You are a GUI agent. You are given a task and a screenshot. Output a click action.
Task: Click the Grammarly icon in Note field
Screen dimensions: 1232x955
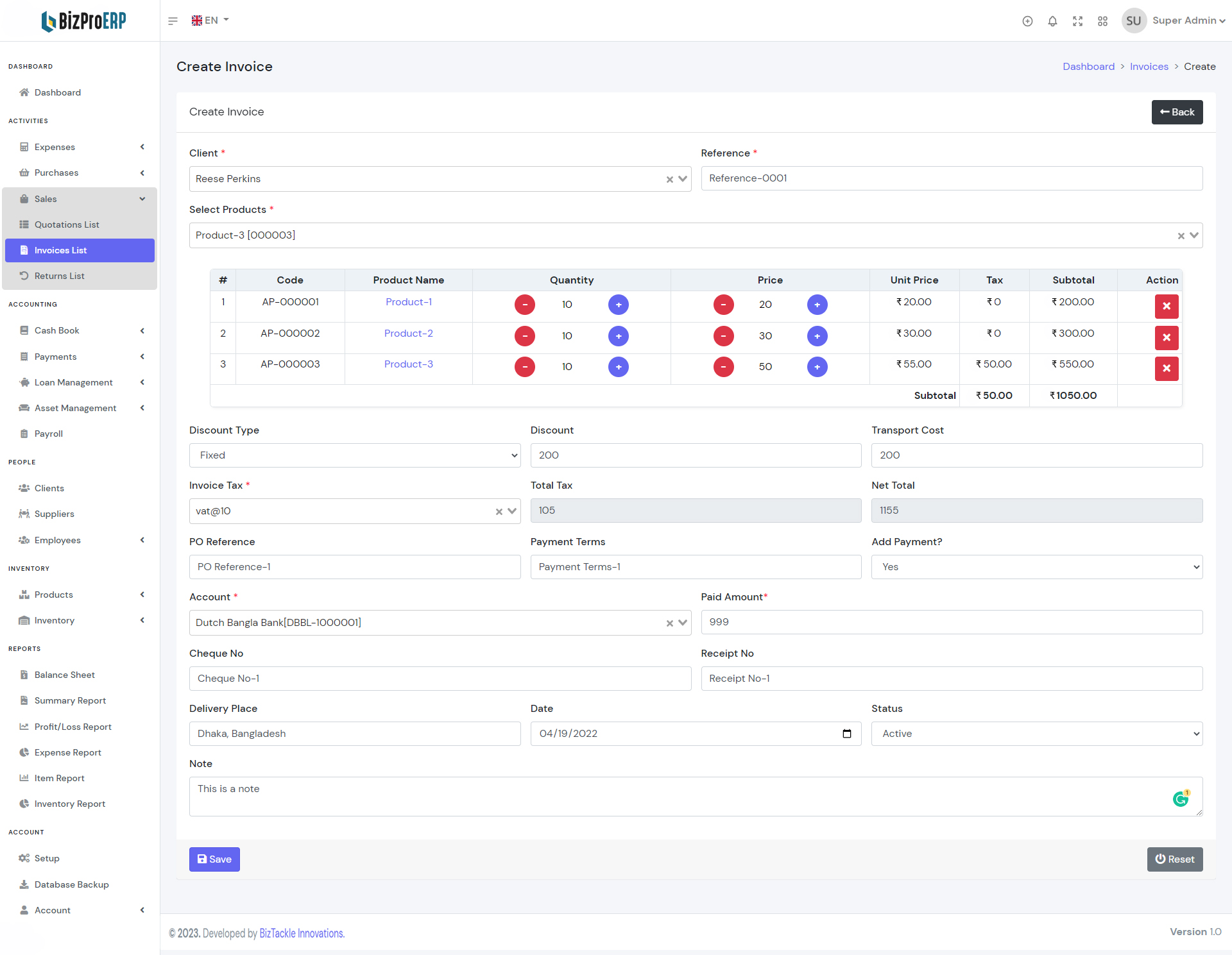(1180, 799)
